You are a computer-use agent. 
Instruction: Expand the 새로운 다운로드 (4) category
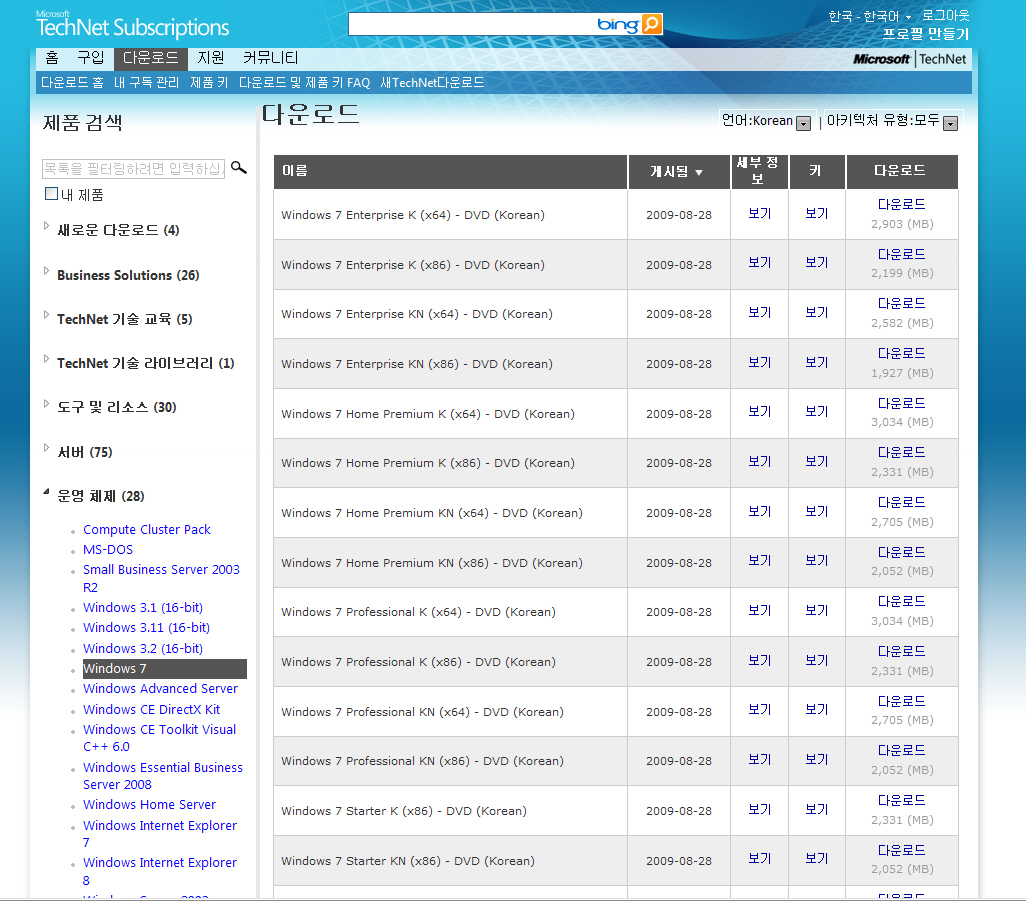tap(46, 226)
